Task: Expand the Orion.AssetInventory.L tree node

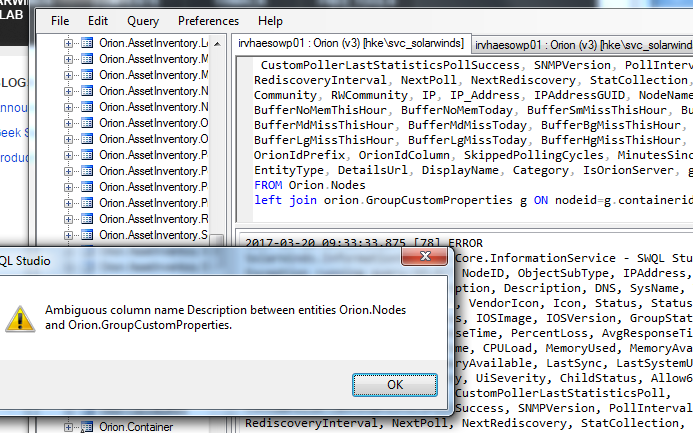Action: click(x=68, y=43)
